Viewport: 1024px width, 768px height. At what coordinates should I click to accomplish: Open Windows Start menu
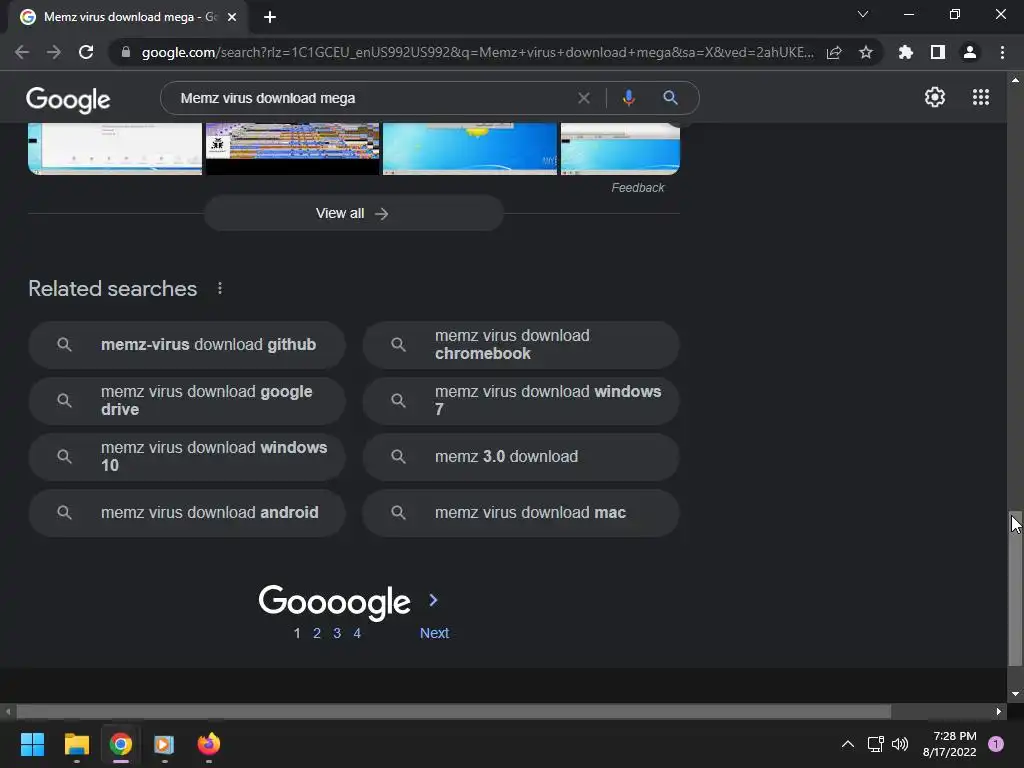(32, 744)
